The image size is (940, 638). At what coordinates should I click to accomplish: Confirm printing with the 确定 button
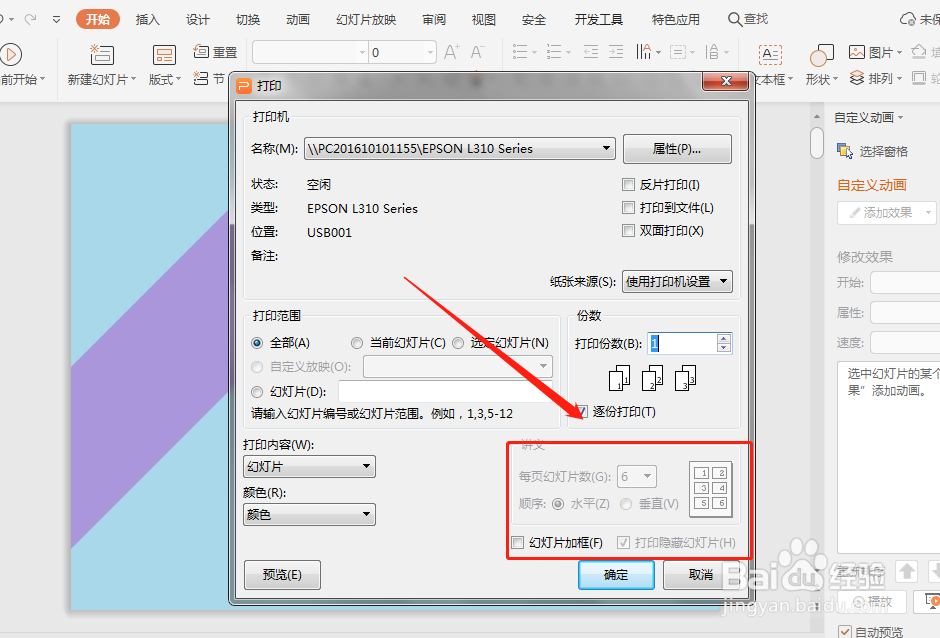click(616, 575)
